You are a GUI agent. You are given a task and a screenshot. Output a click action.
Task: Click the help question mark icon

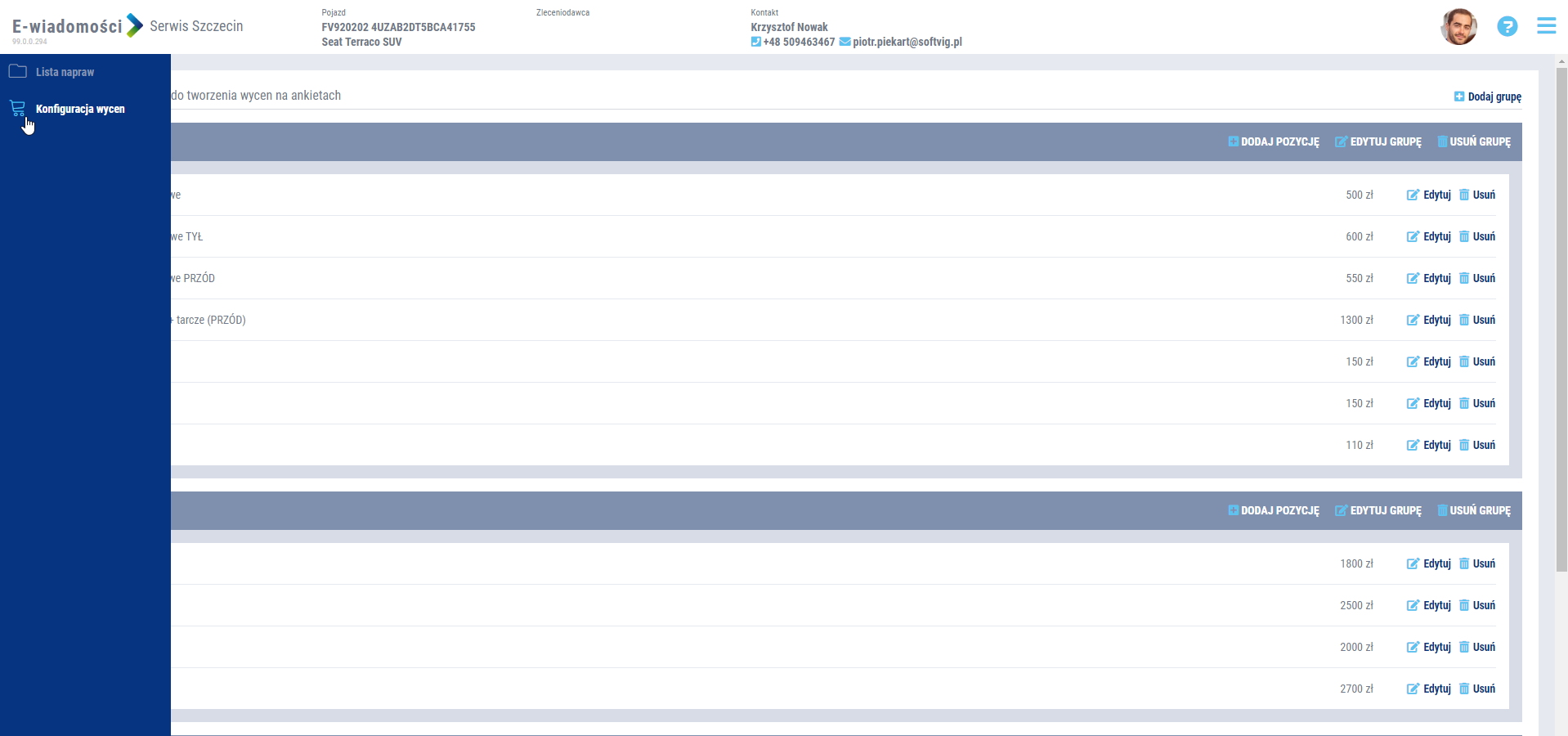[1507, 27]
